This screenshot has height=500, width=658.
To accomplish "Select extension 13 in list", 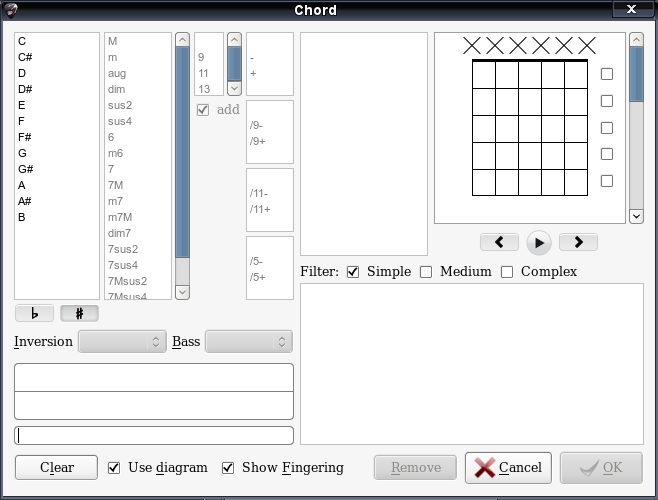I will tap(209, 89).
